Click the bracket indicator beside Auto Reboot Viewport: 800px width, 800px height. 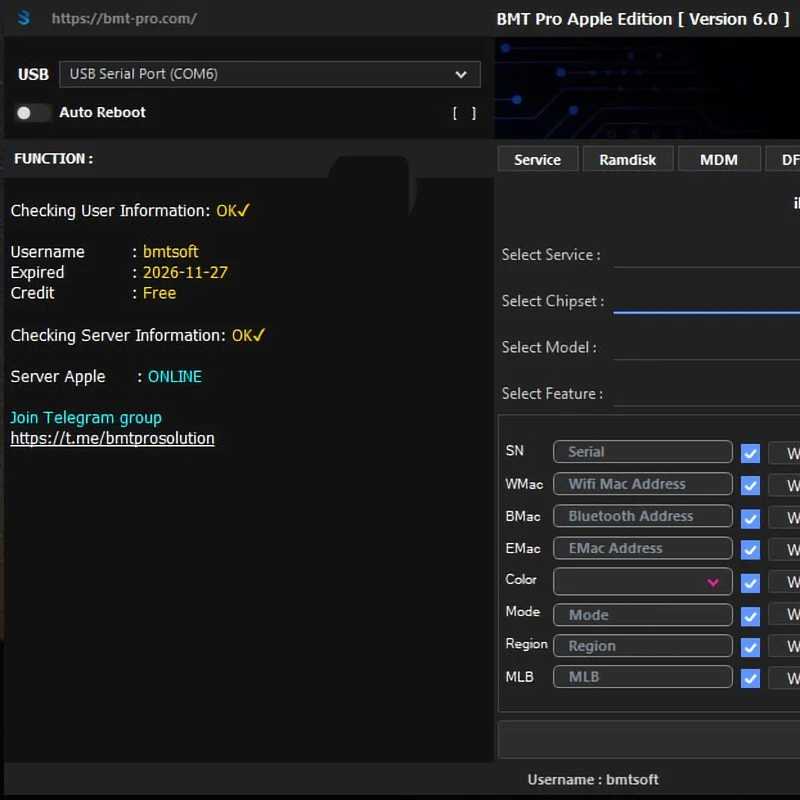click(x=464, y=113)
